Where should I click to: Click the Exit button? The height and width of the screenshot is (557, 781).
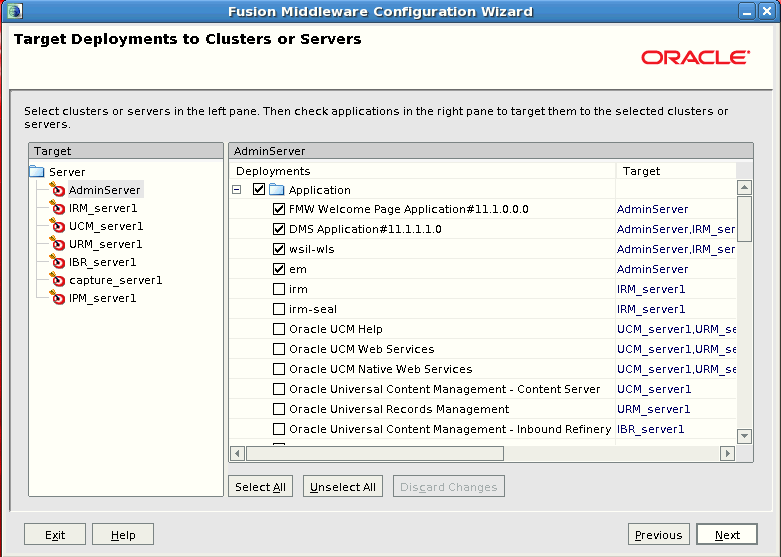click(55, 535)
